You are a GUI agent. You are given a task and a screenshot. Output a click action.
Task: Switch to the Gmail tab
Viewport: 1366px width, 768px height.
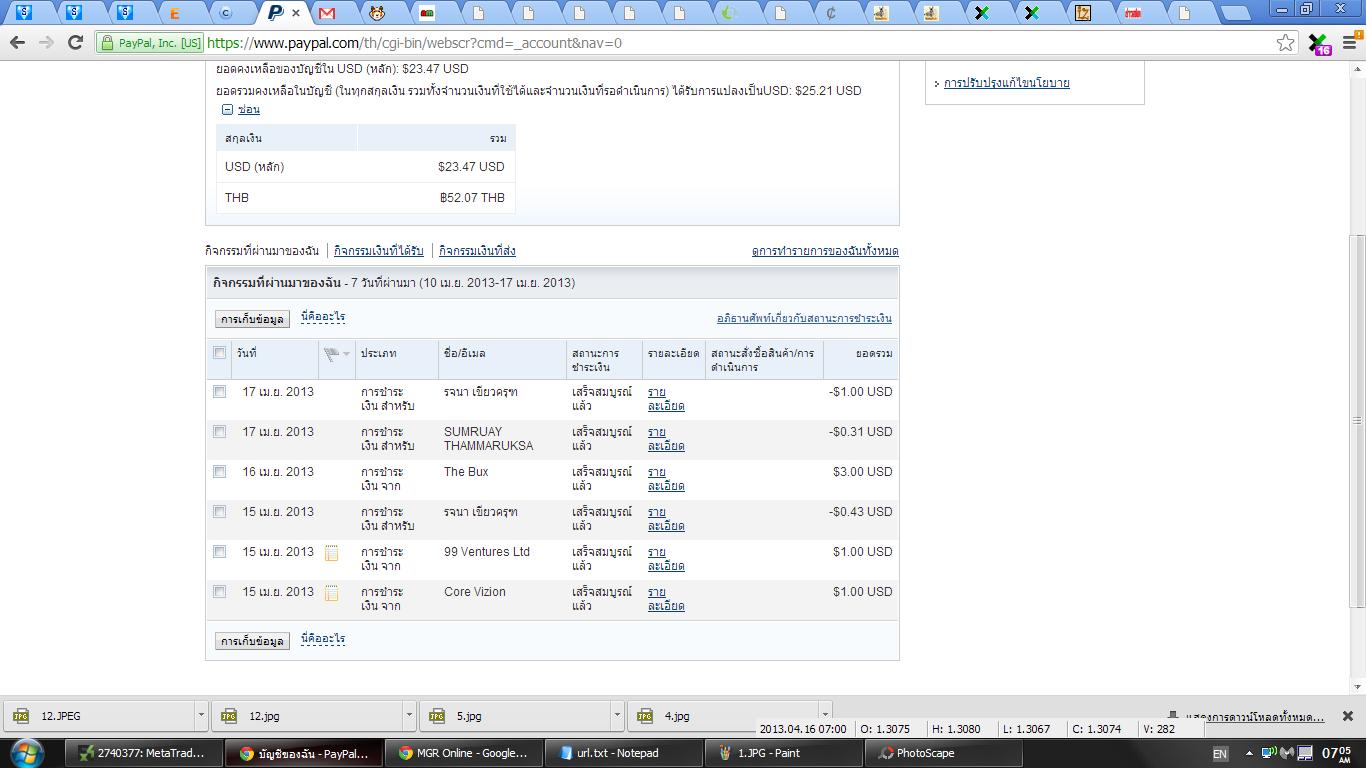tap(327, 13)
